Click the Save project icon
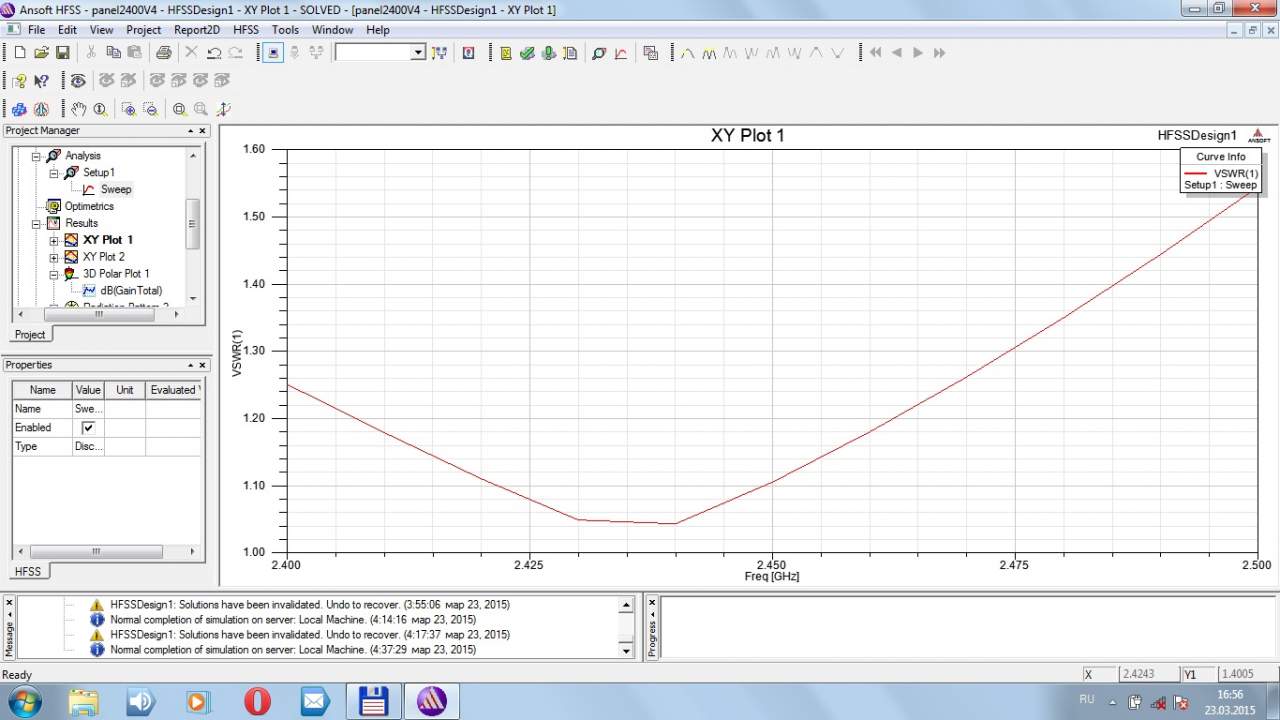Image resolution: width=1280 pixels, height=720 pixels. (62, 53)
